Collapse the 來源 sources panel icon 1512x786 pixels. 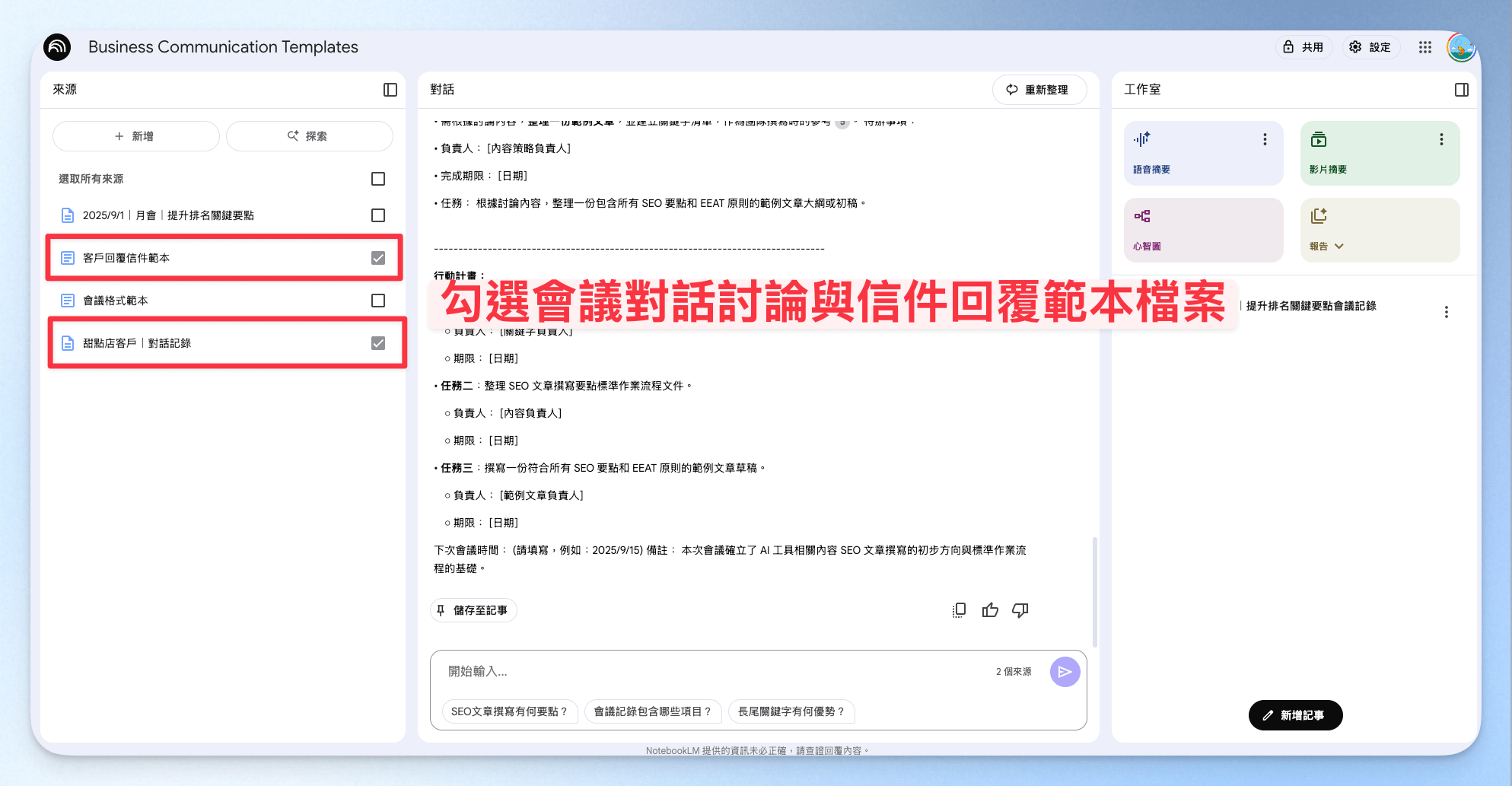(390, 90)
